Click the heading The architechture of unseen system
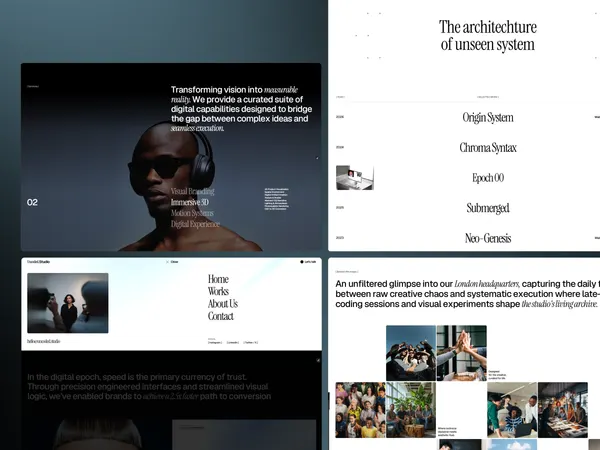This screenshot has height=450, width=600. 488,35
